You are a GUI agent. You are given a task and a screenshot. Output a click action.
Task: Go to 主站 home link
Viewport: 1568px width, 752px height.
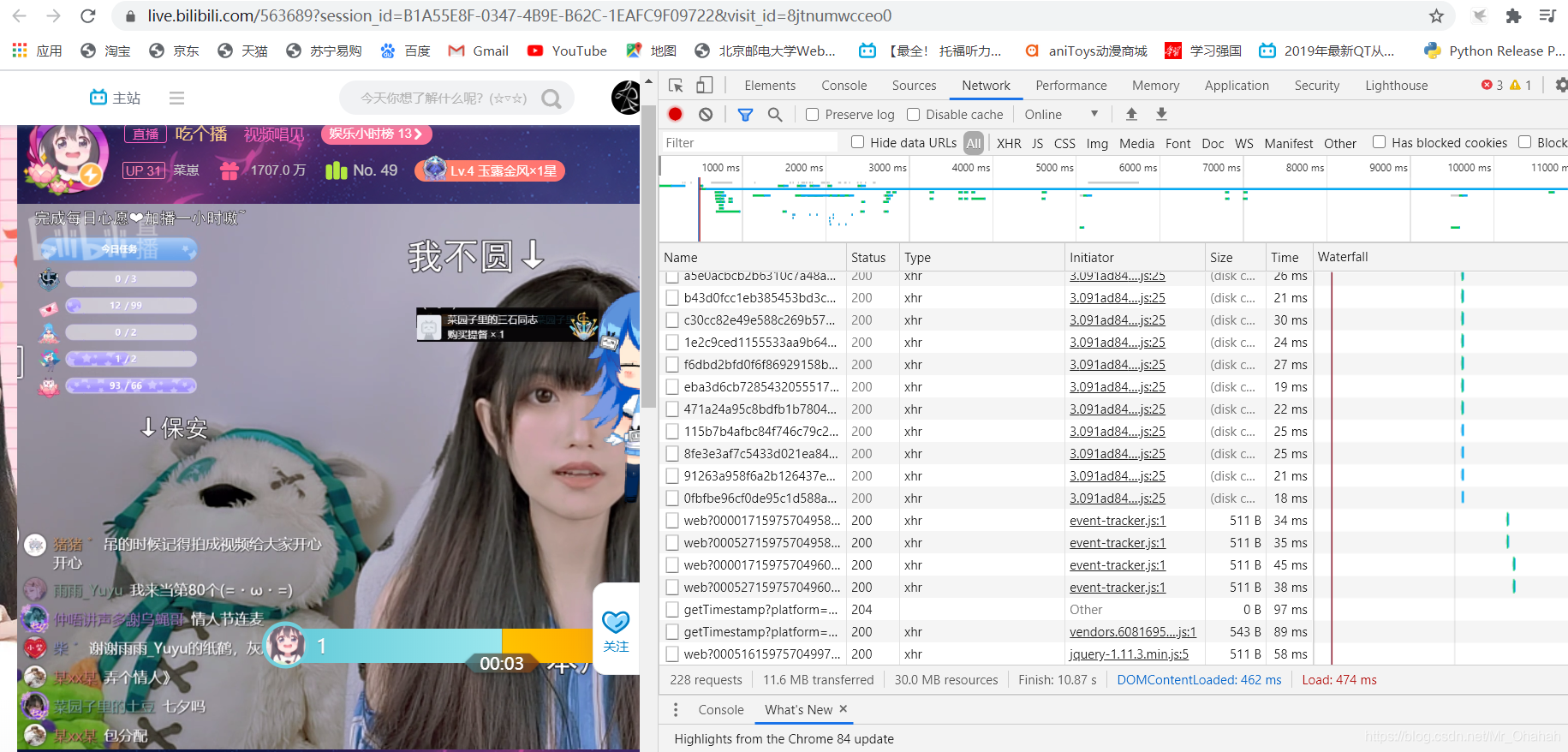(115, 98)
